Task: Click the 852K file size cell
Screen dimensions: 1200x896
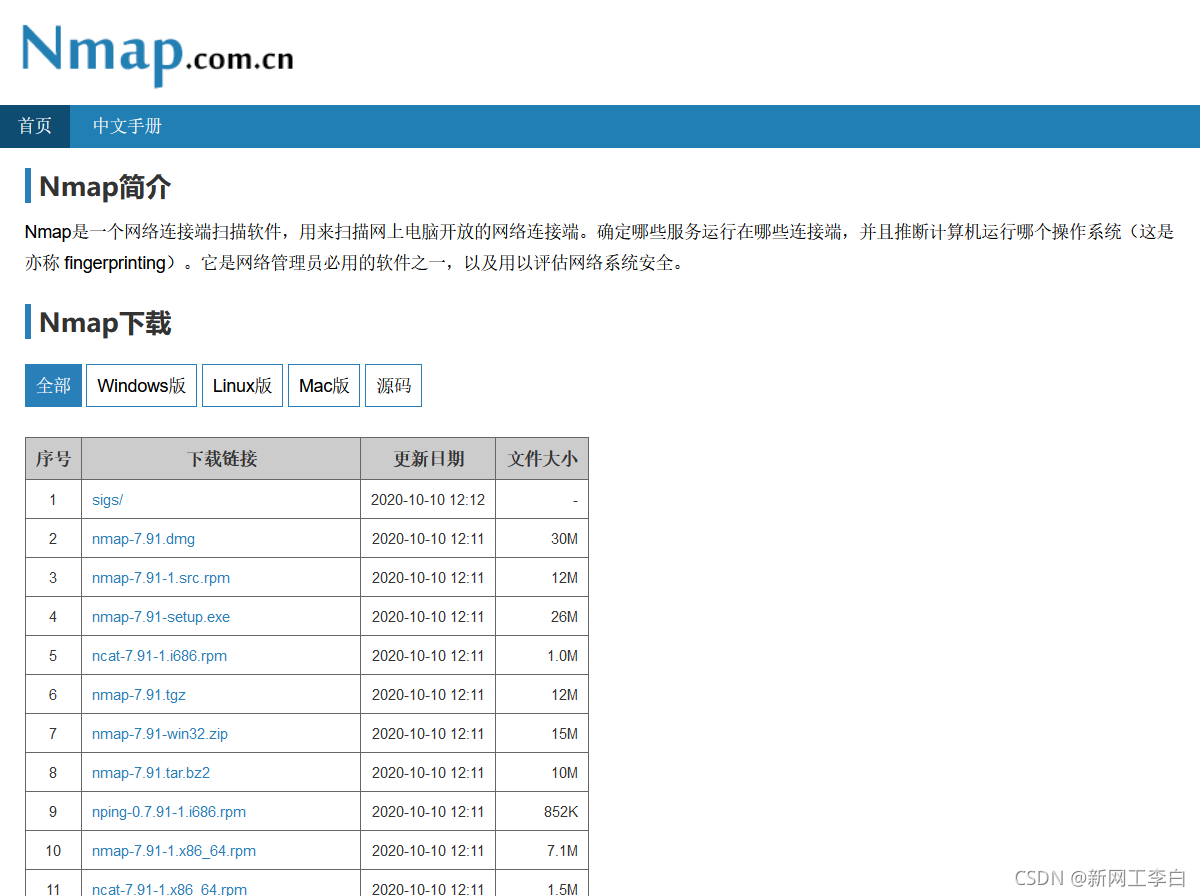Action: tap(542, 812)
